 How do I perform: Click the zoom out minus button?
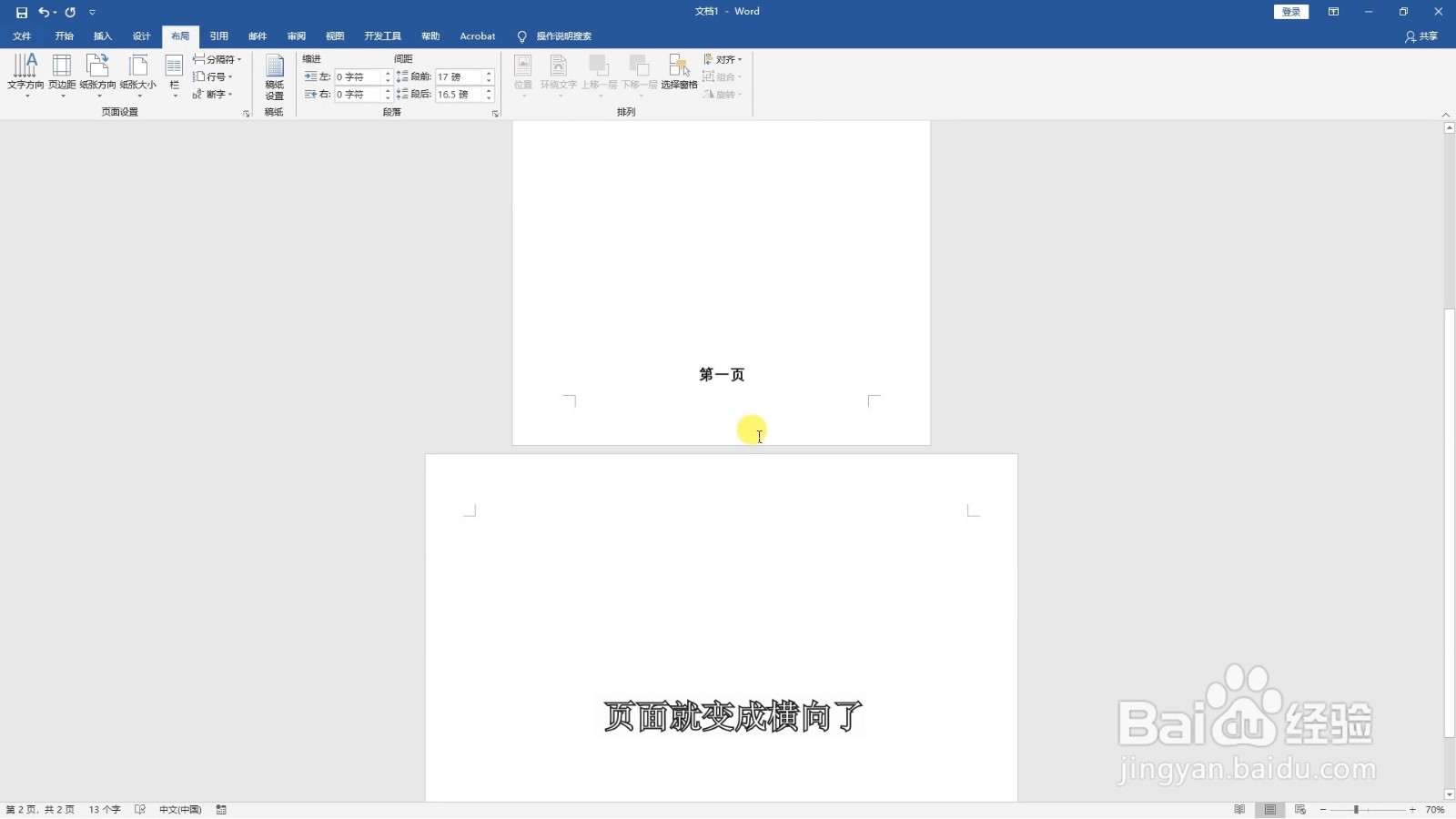(x=1323, y=810)
